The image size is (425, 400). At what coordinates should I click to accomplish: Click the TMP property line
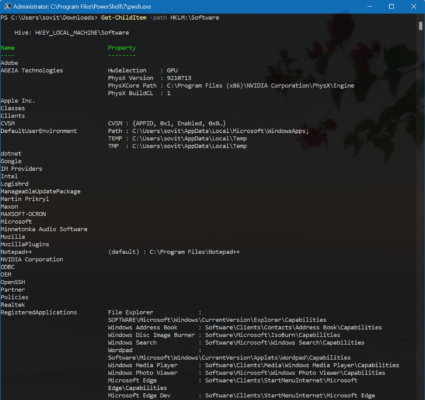177,146
